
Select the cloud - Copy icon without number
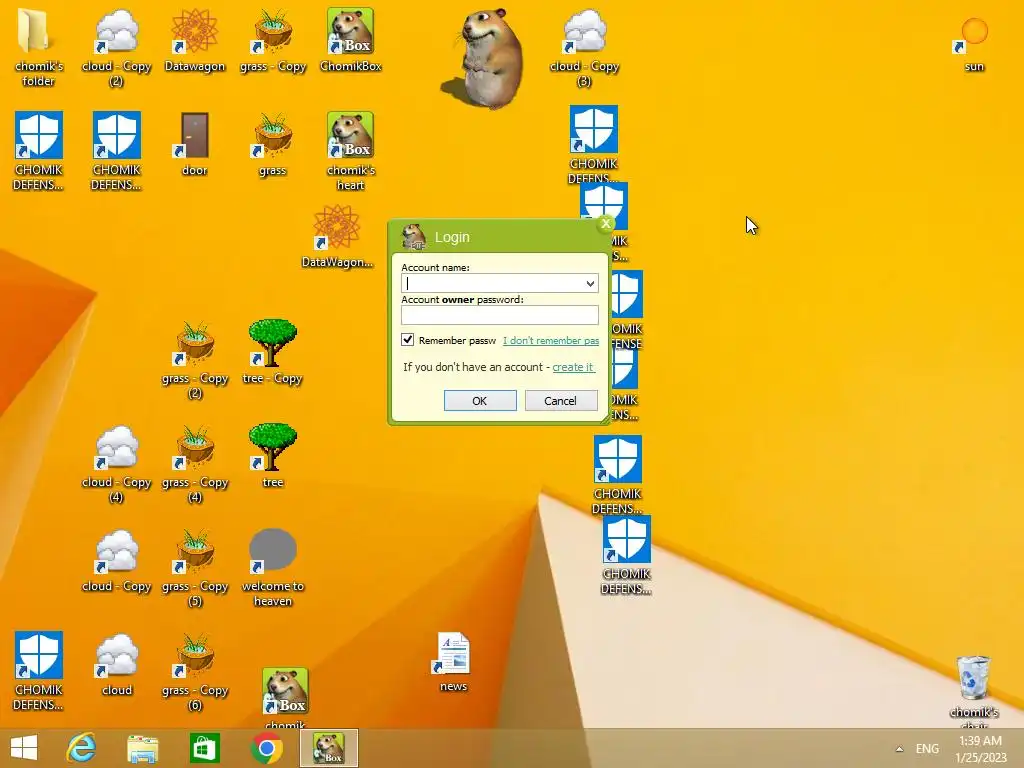coord(116,561)
